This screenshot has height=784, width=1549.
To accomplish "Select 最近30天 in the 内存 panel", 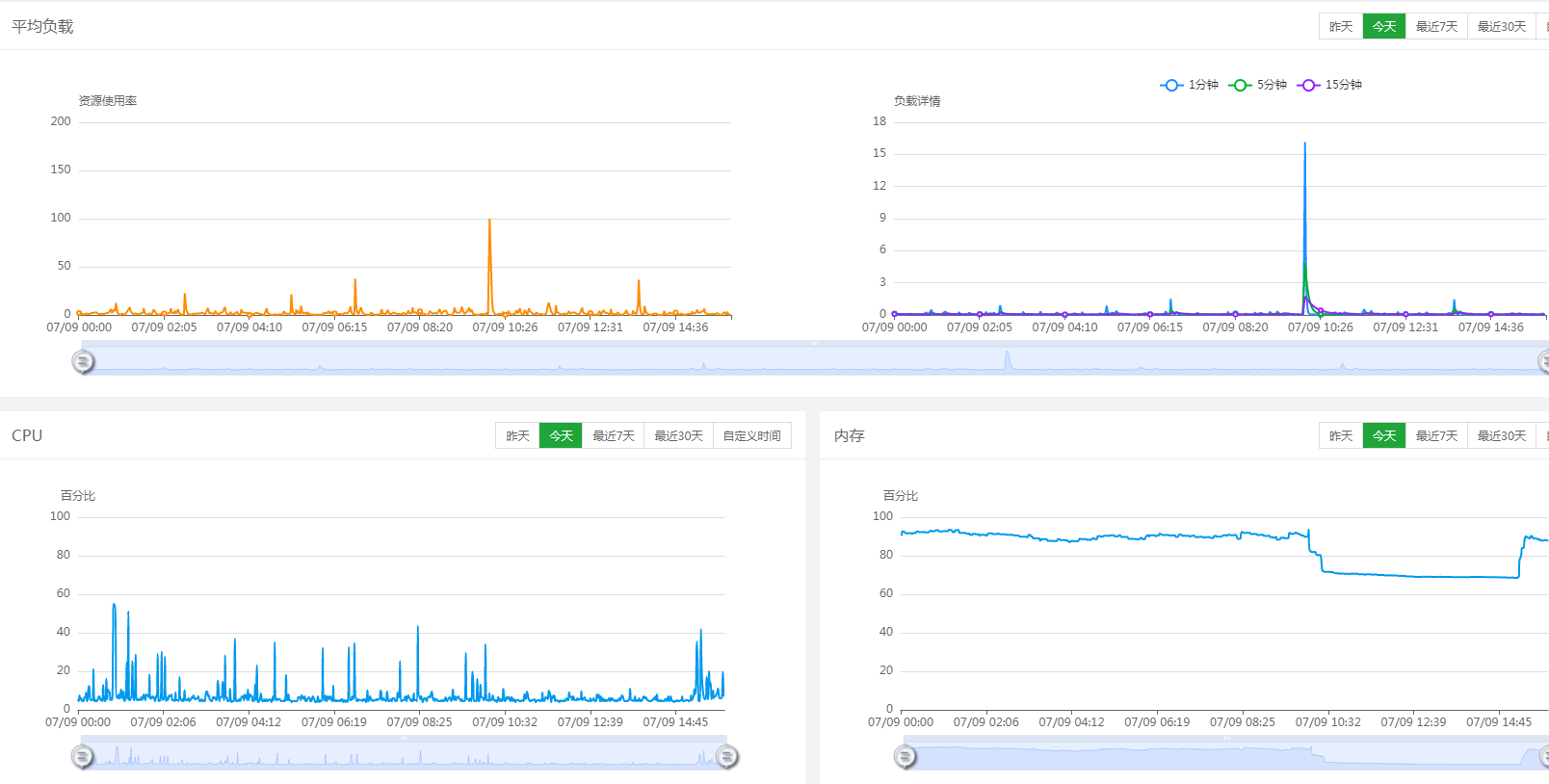I will tap(1502, 436).
